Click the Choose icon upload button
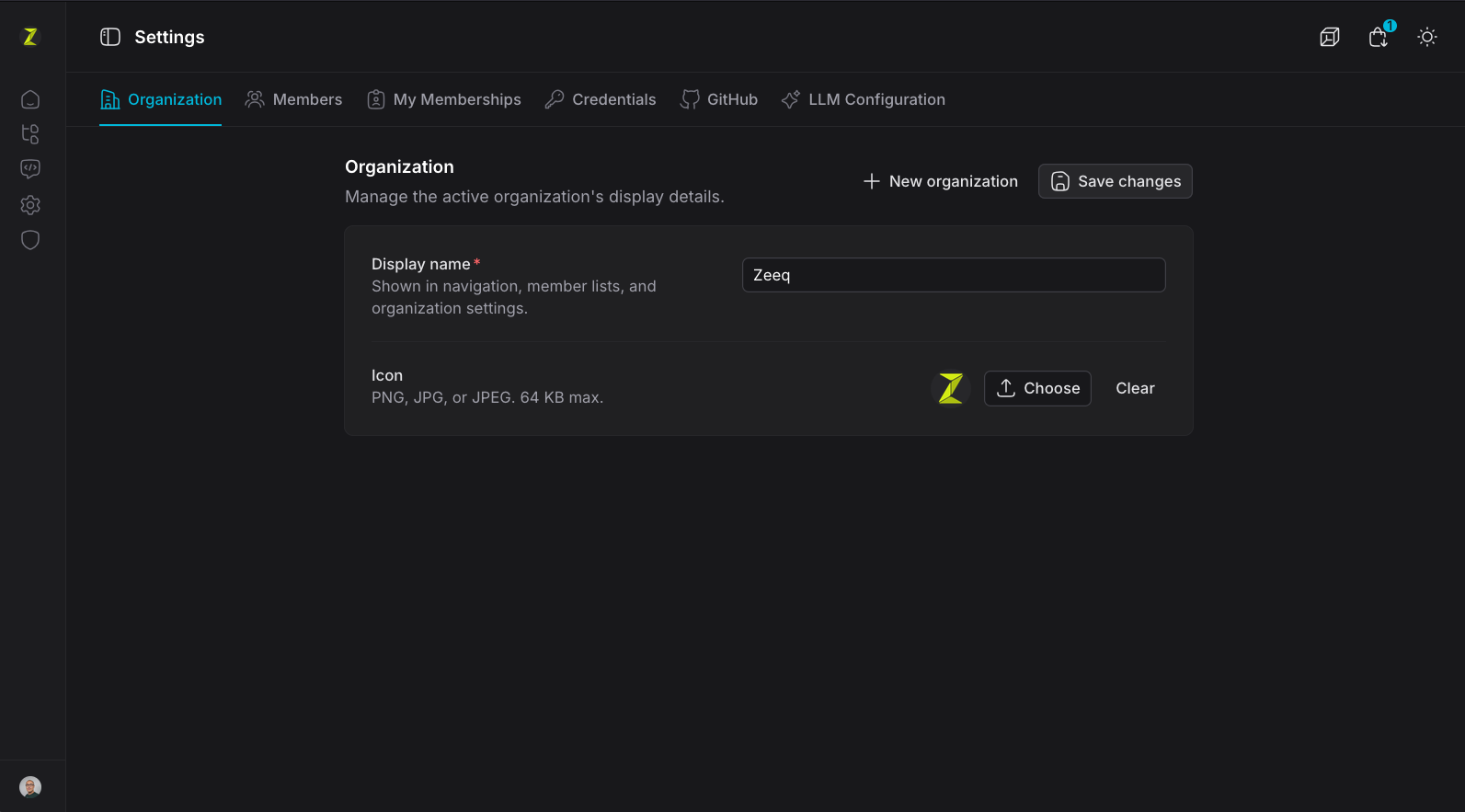This screenshot has height=812, width=1465. click(1037, 388)
